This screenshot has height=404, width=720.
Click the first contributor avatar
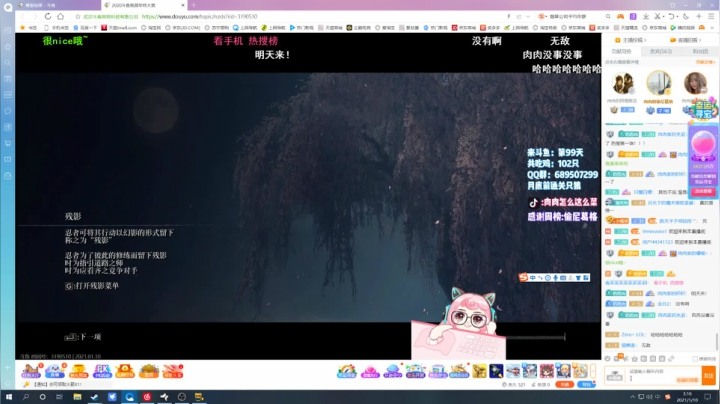coord(622,83)
